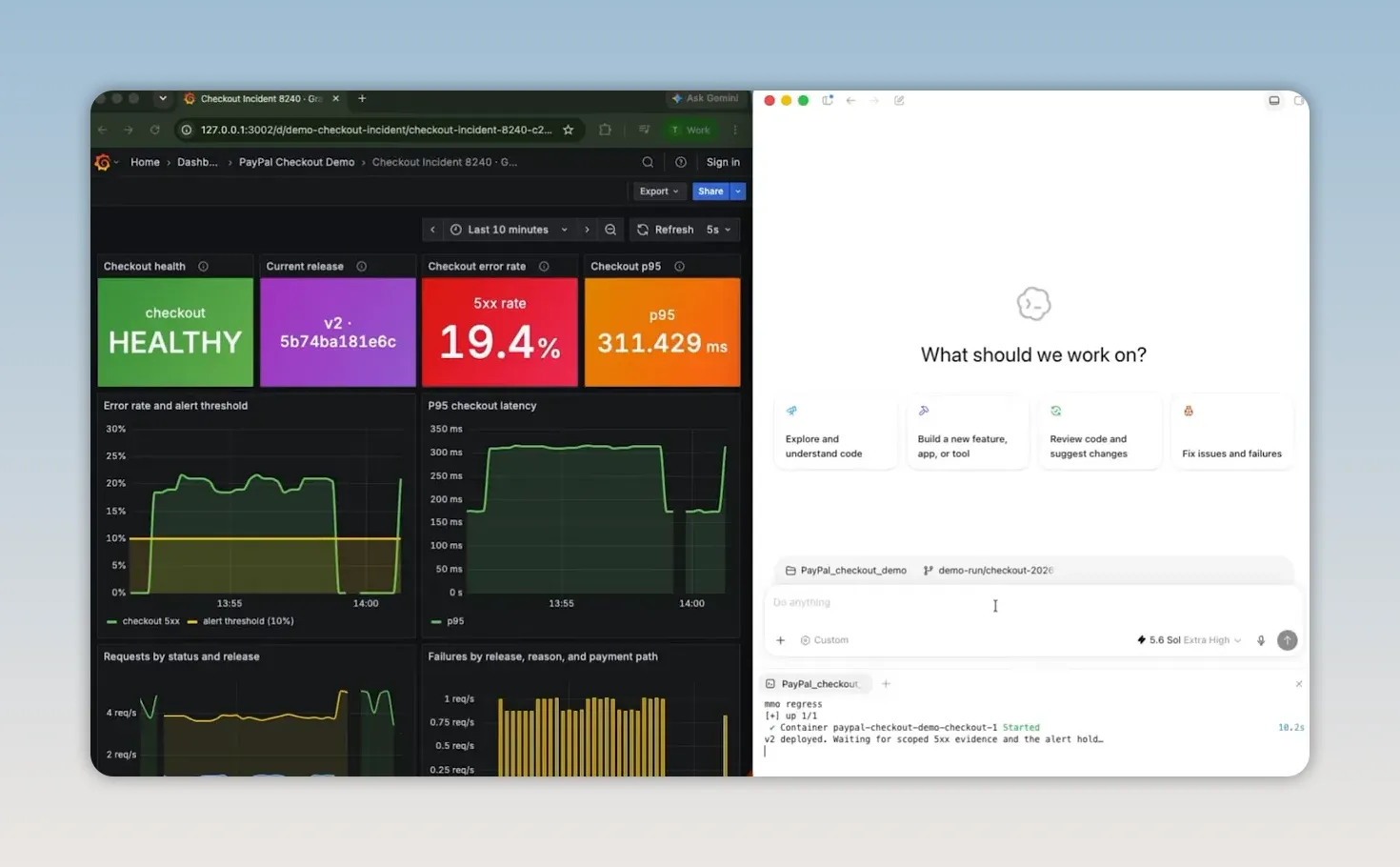The image size is (1400, 867).
Task: Open the Custom mode selector
Action: [824, 640]
